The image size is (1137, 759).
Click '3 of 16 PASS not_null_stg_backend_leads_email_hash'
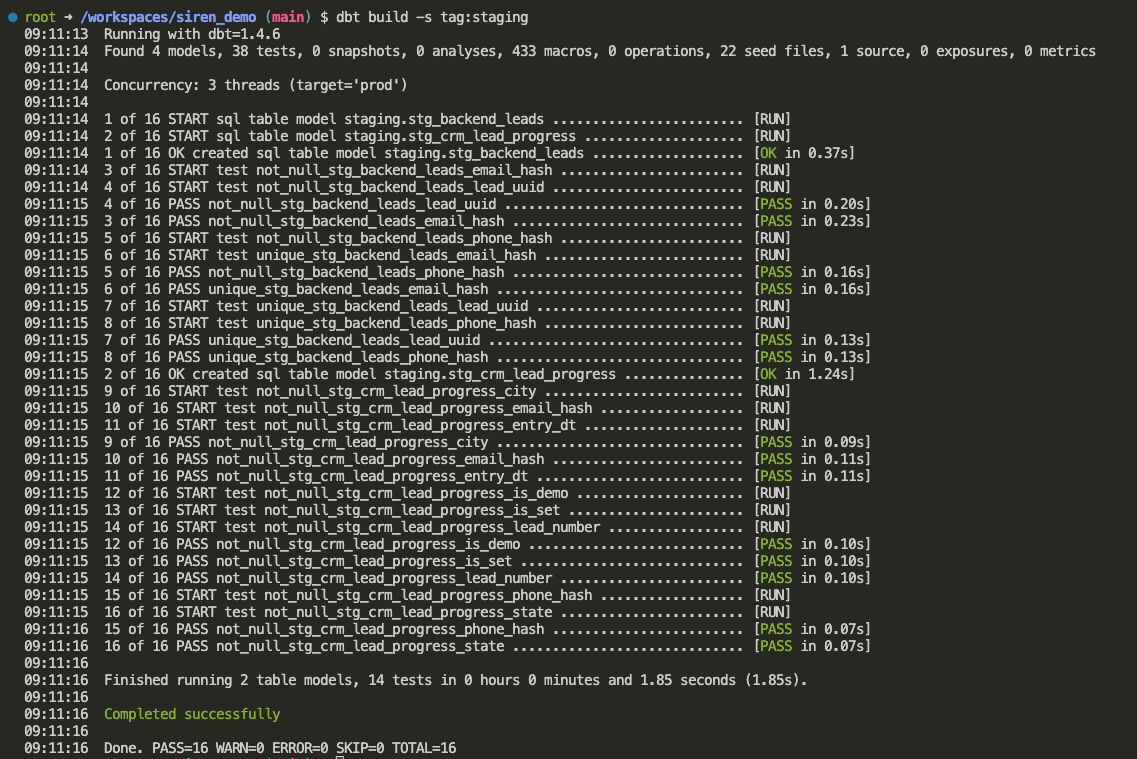pos(304,221)
